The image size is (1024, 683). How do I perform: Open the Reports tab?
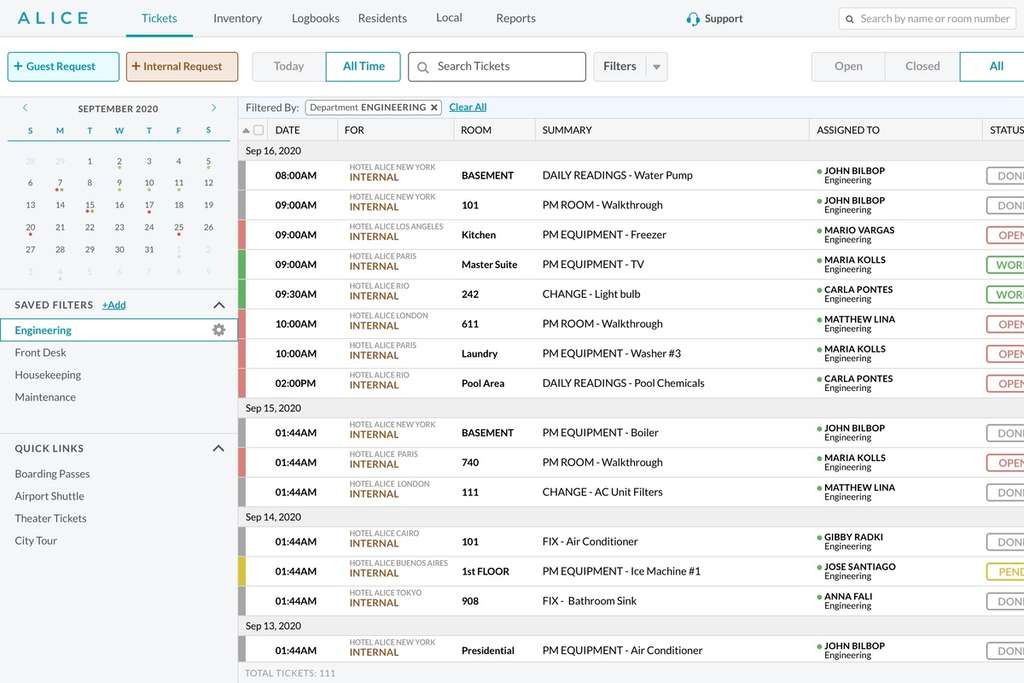click(515, 18)
